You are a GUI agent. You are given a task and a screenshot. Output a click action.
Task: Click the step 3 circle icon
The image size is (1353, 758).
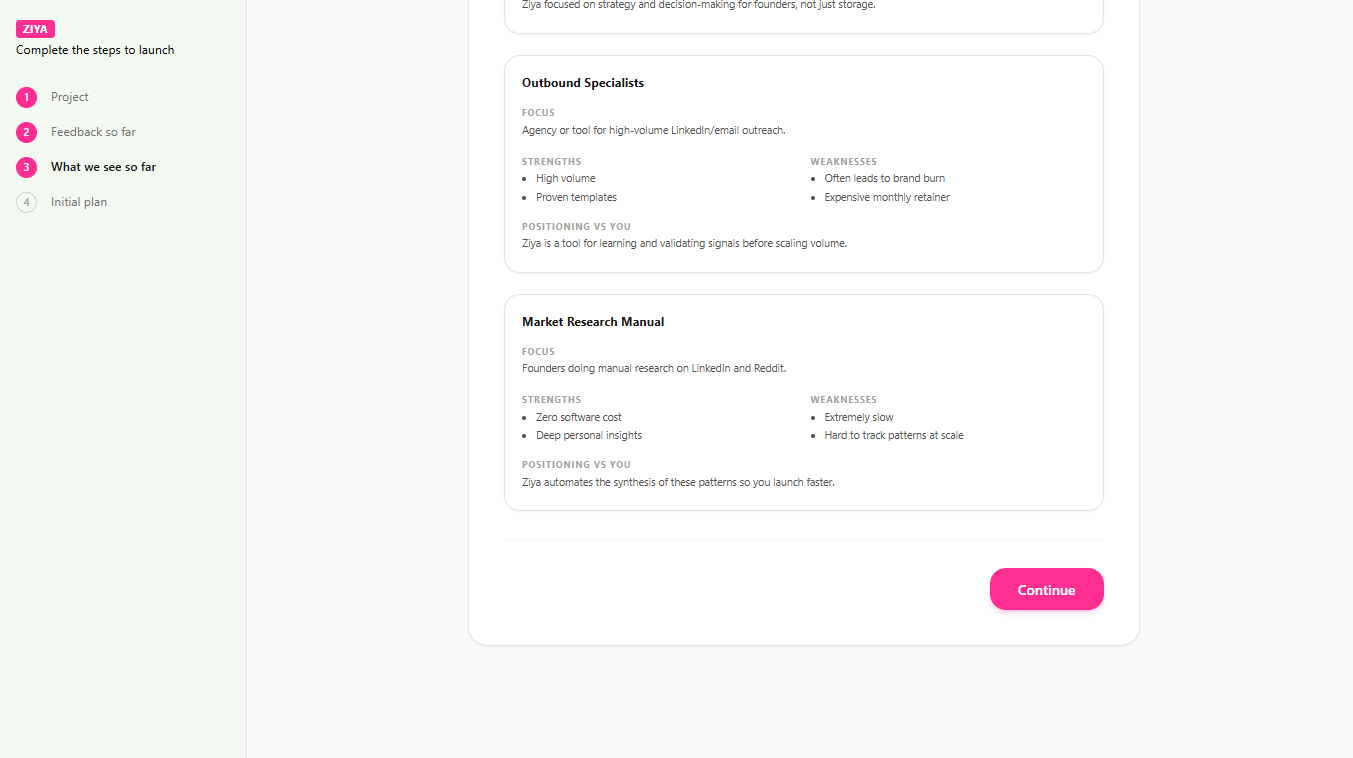26,167
